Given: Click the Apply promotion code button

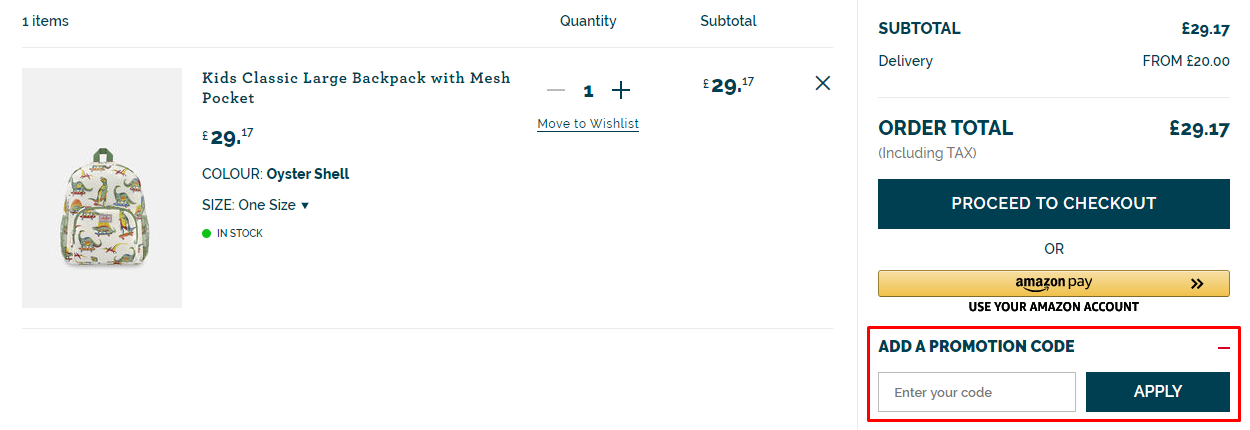Looking at the screenshot, I should pyautogui.click(x=1158, y=392).
